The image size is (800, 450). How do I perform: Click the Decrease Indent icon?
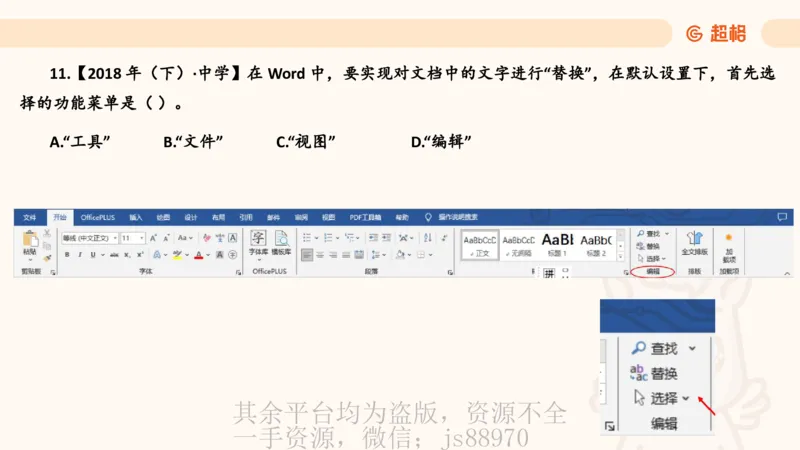[x=373, y=238]
